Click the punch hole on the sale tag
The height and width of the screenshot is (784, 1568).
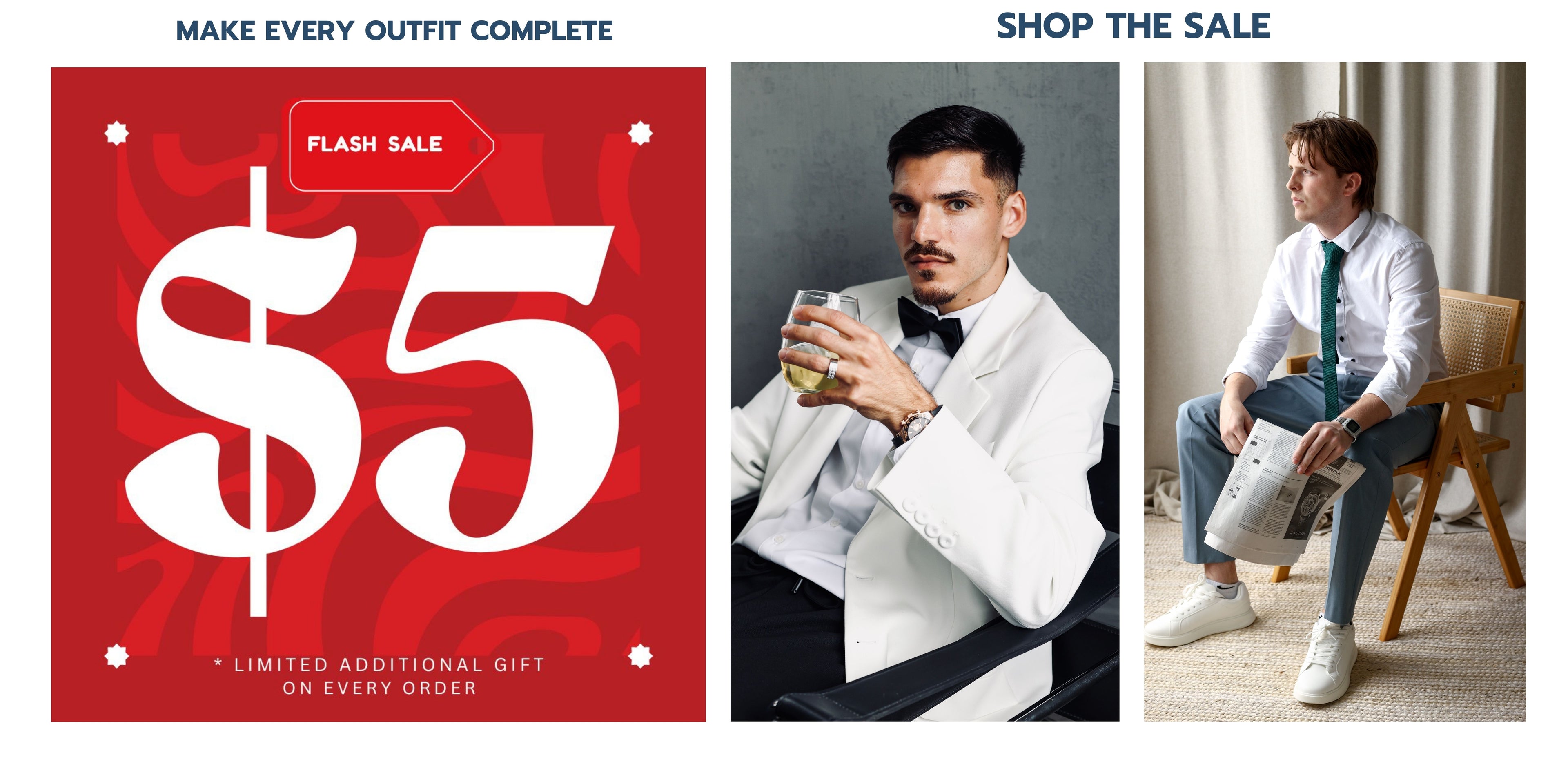[x=476, y=145]
